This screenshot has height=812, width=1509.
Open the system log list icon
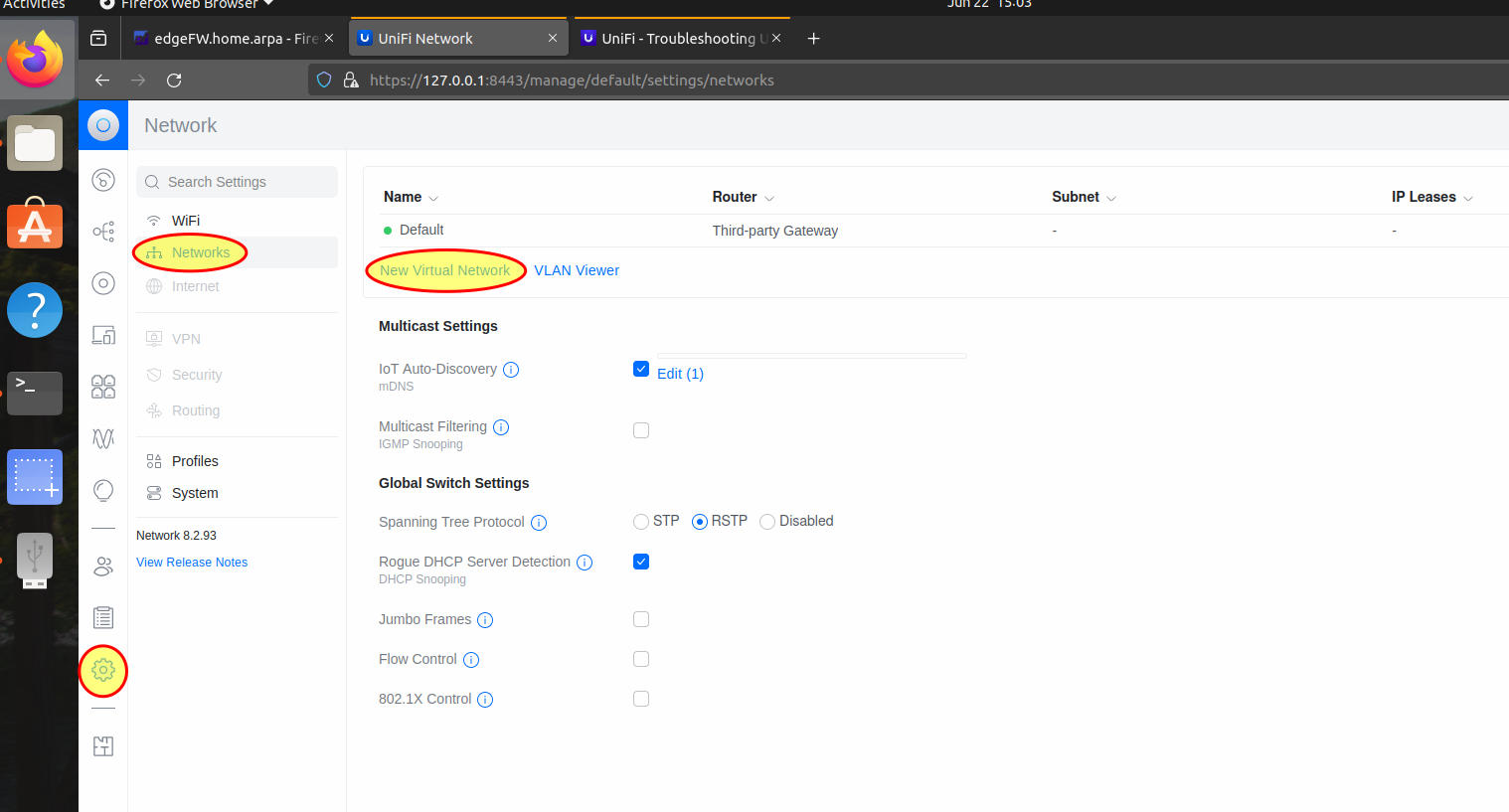pyautogui.click(x=103, y=618)
